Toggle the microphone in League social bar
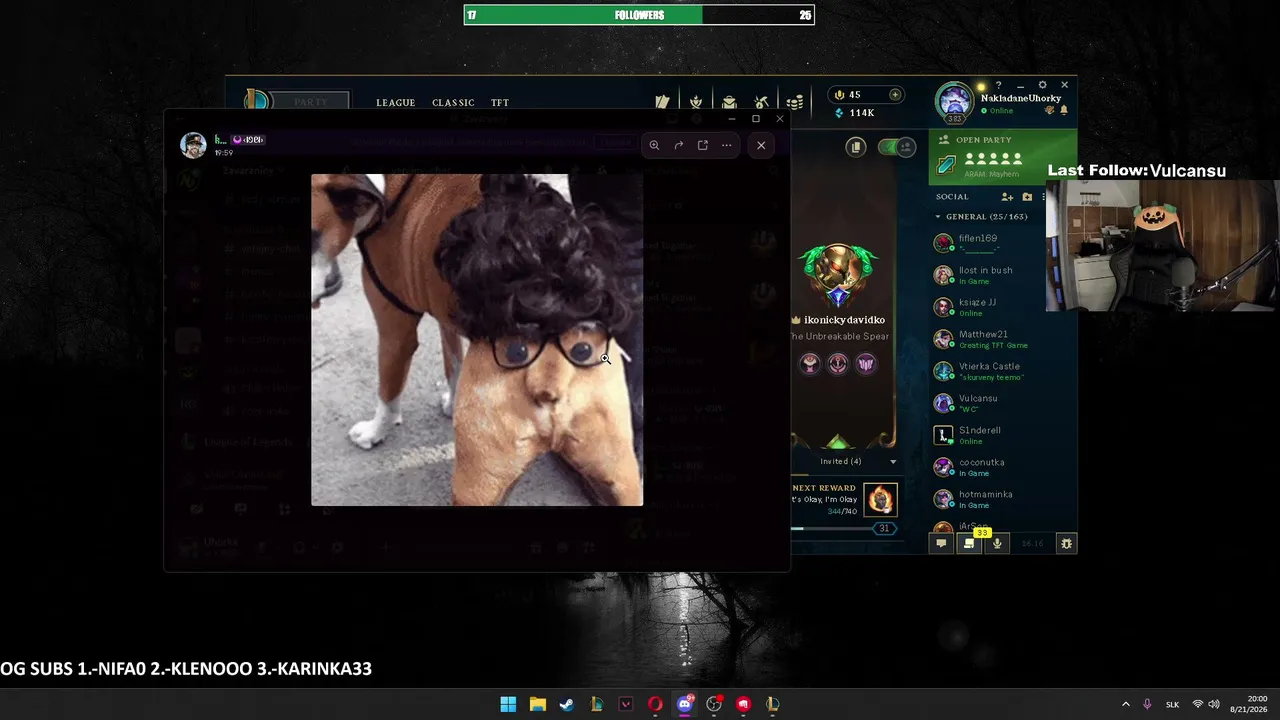This screenshot has width=1280, height=720. click(x=996, y=543)
